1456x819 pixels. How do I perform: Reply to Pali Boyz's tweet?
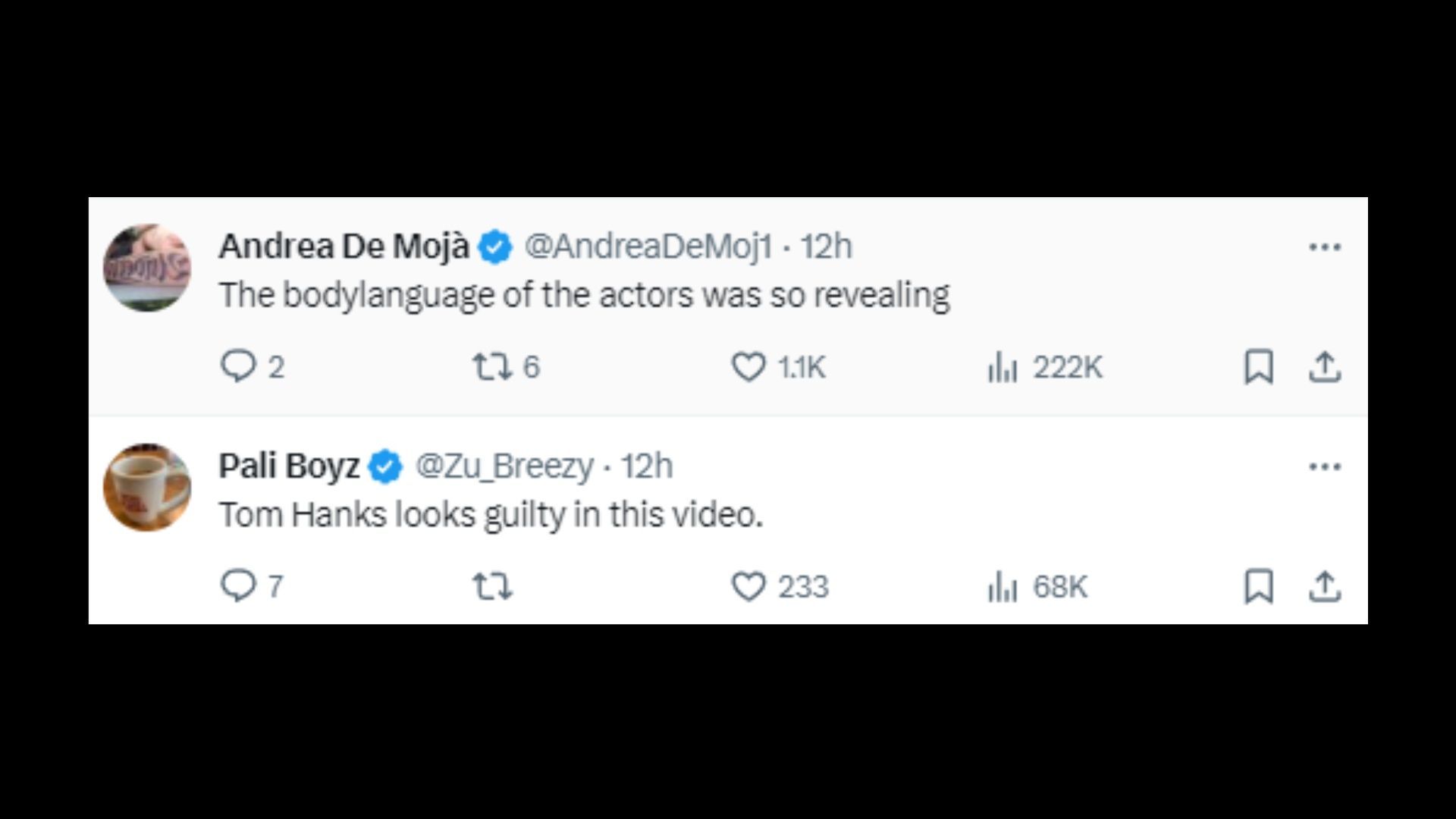click(x=238, y=585)
